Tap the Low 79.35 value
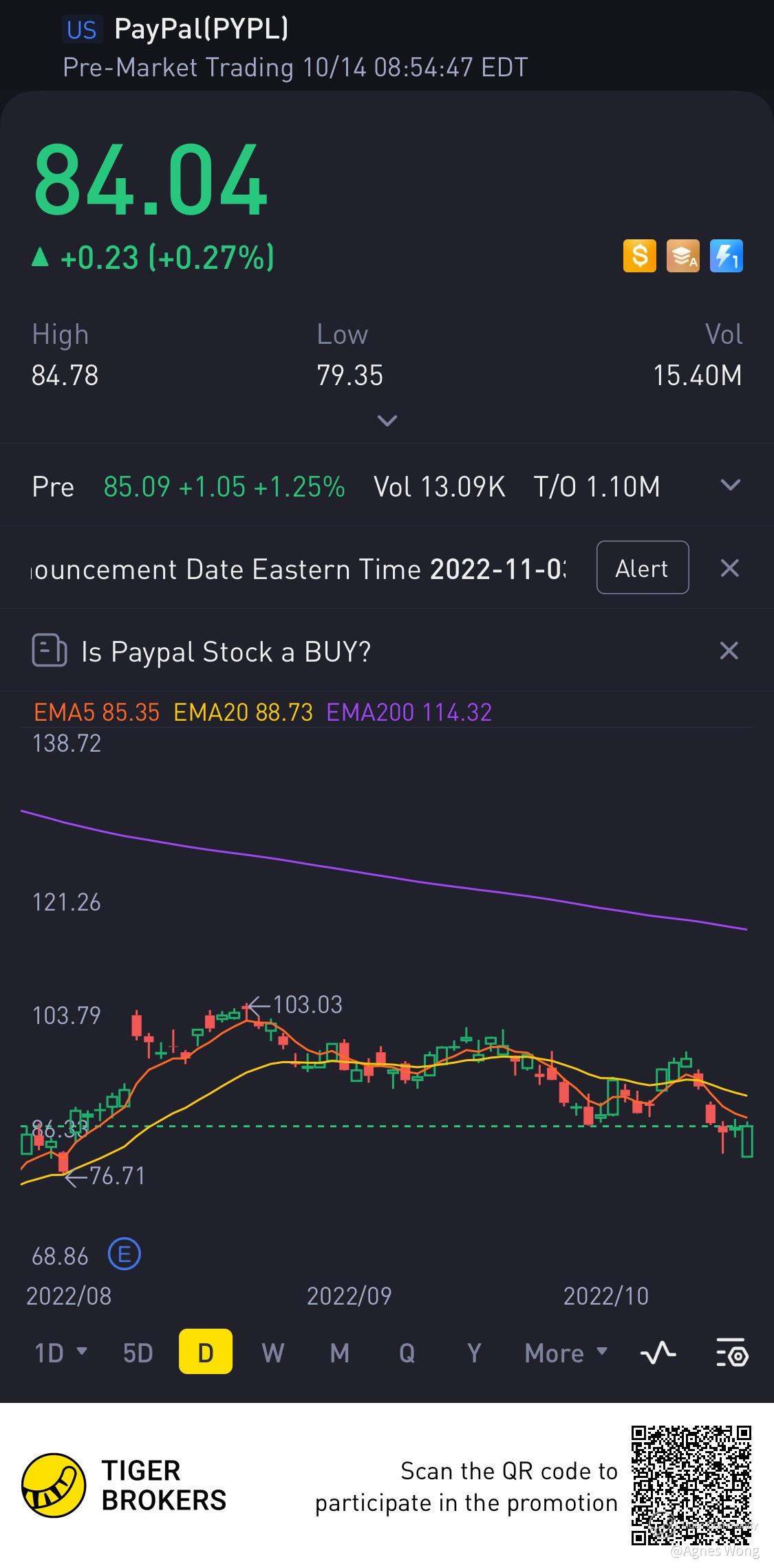774x1568 pixels. [x=350, y=375]
